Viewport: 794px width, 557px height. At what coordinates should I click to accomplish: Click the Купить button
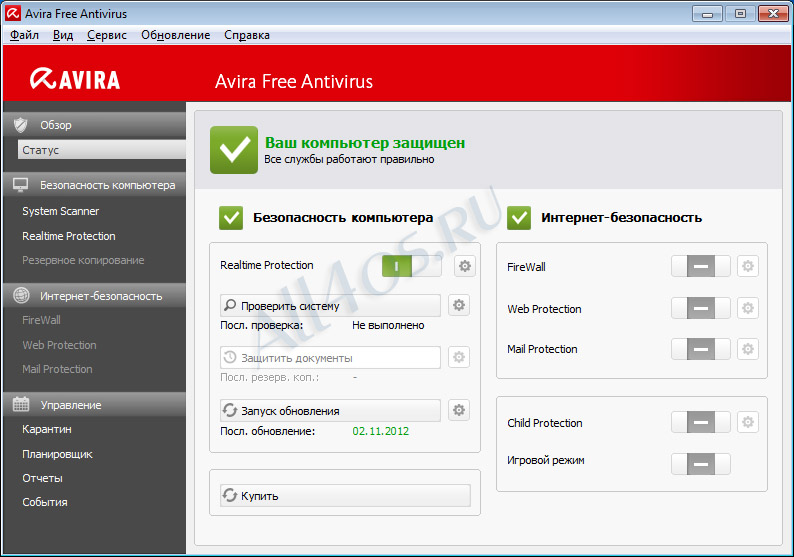[345, 495]
